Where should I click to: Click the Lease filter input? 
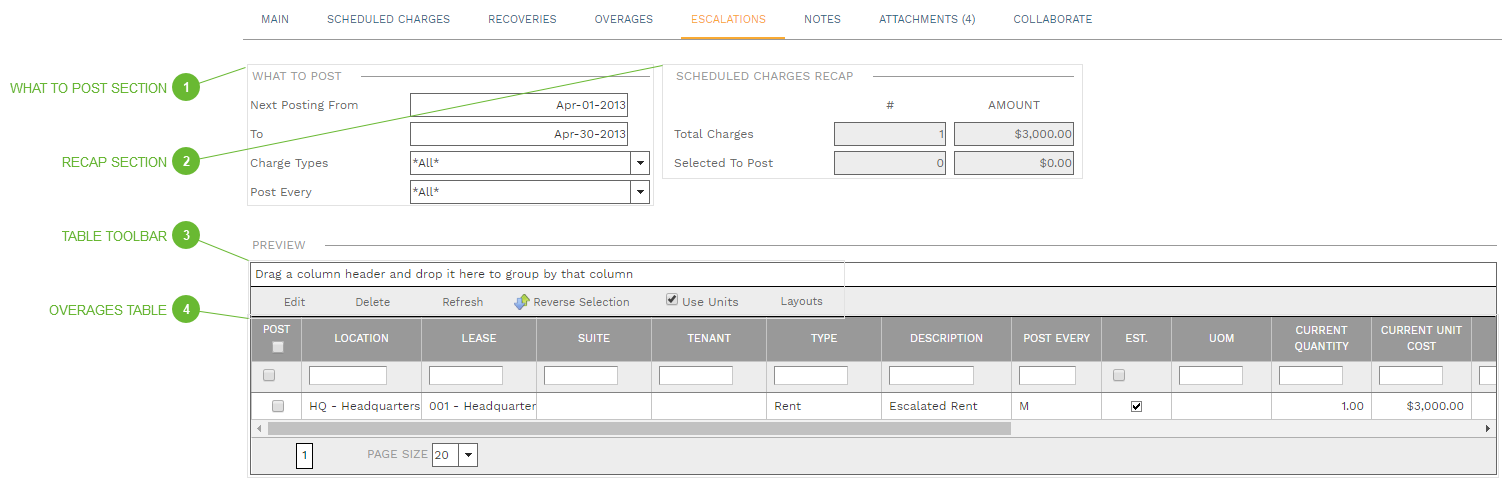466,376
